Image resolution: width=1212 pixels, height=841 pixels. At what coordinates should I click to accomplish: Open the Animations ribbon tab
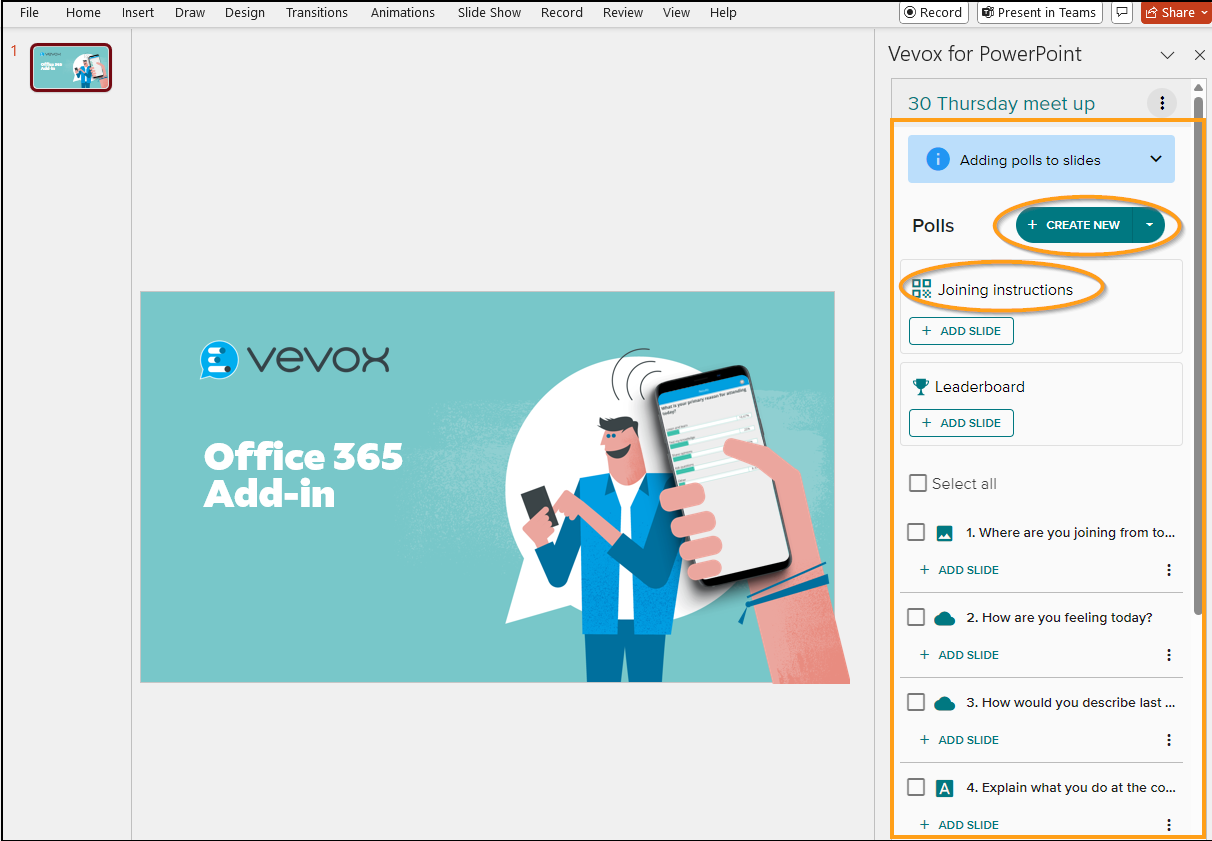click(x=402, y=12)
